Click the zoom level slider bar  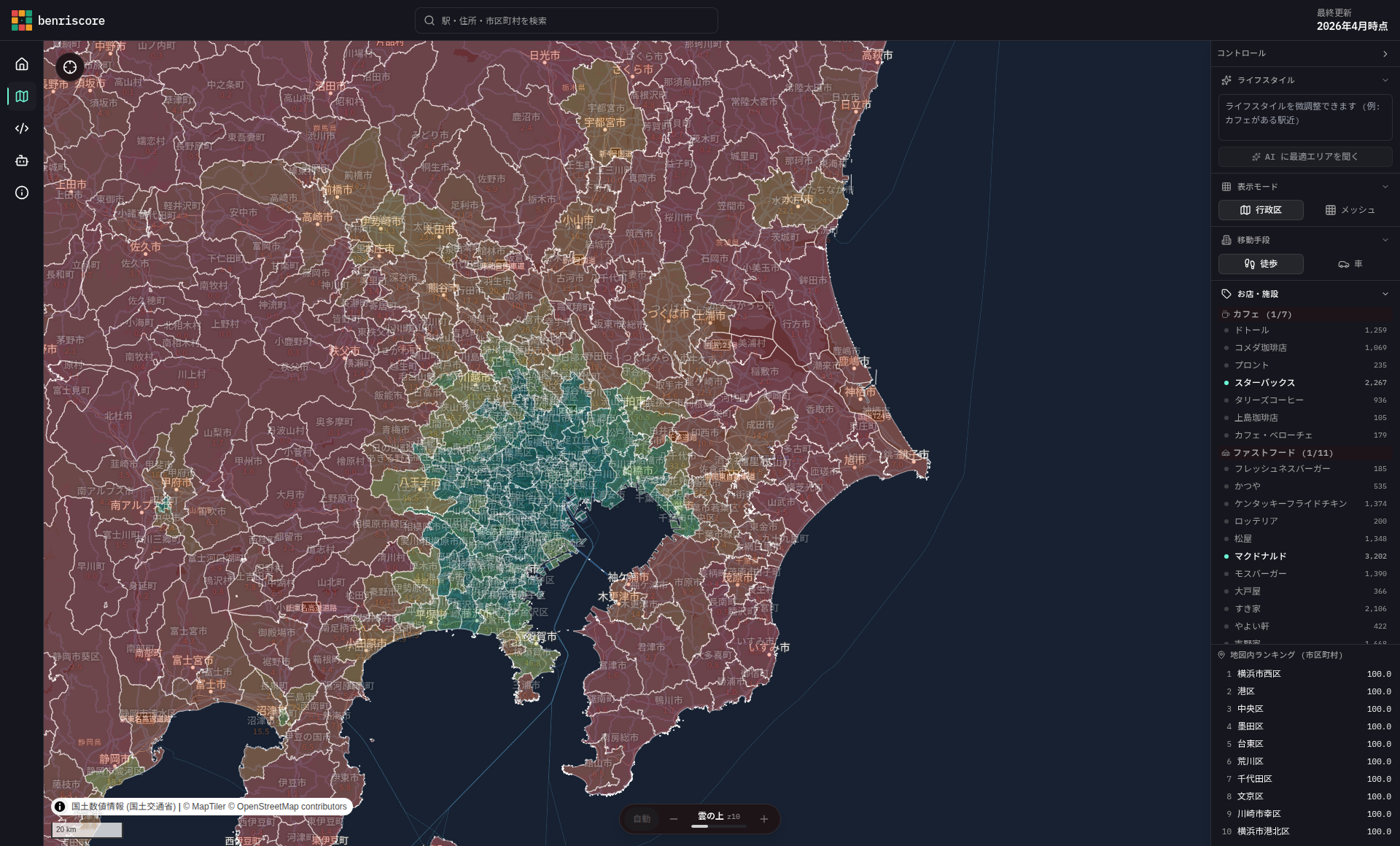pyautogui.click(x=718, y=826)
